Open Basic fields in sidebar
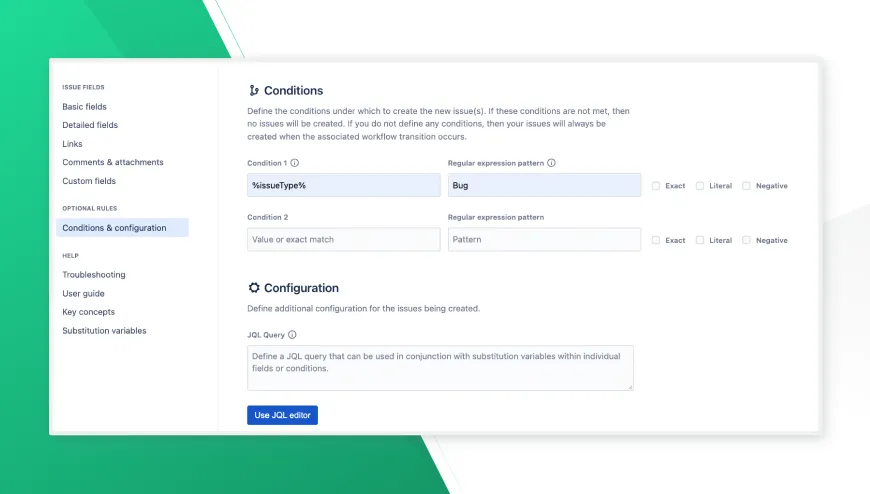Viewport: 870px width, 494px height. click(x=84, y=106)
